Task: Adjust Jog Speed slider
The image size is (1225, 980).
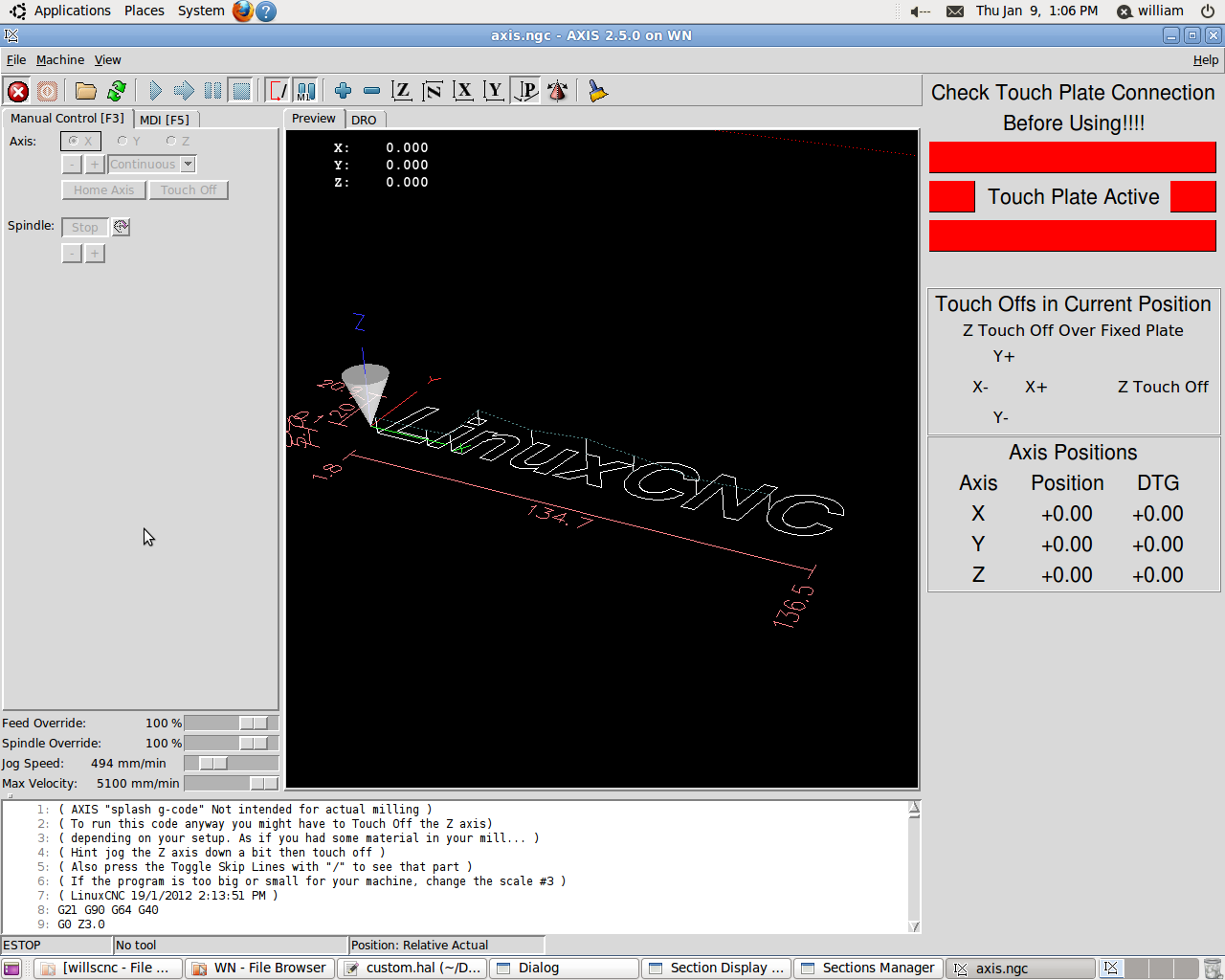Action: coord(231,764)
